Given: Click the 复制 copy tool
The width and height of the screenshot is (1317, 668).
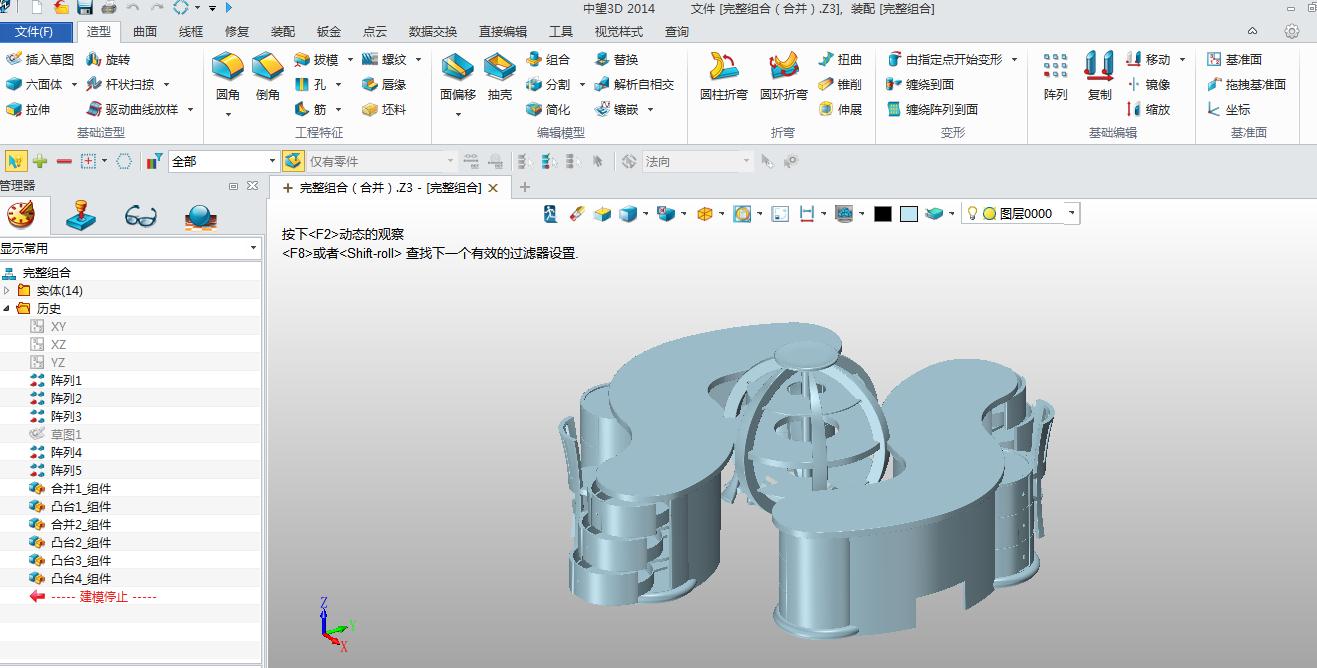Looking at the screenshot, I should (x=1099, y=78).
